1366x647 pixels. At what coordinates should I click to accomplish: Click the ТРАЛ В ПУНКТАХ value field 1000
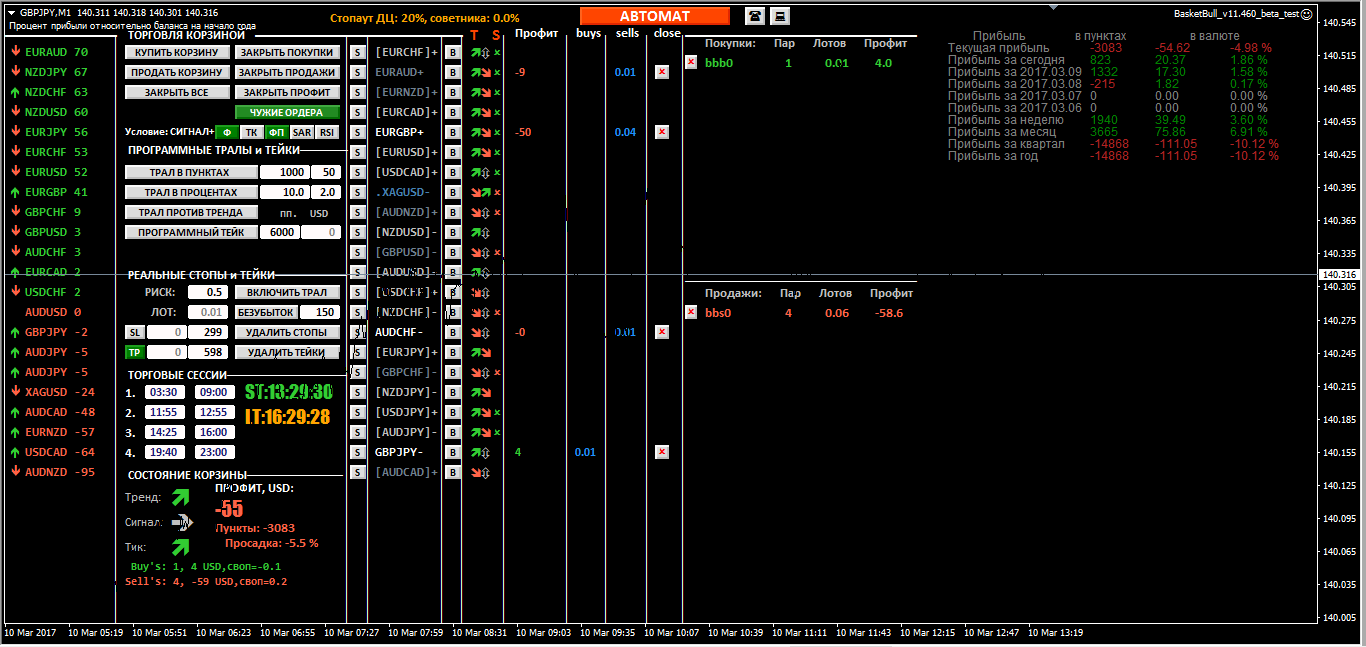coord(284,172)
